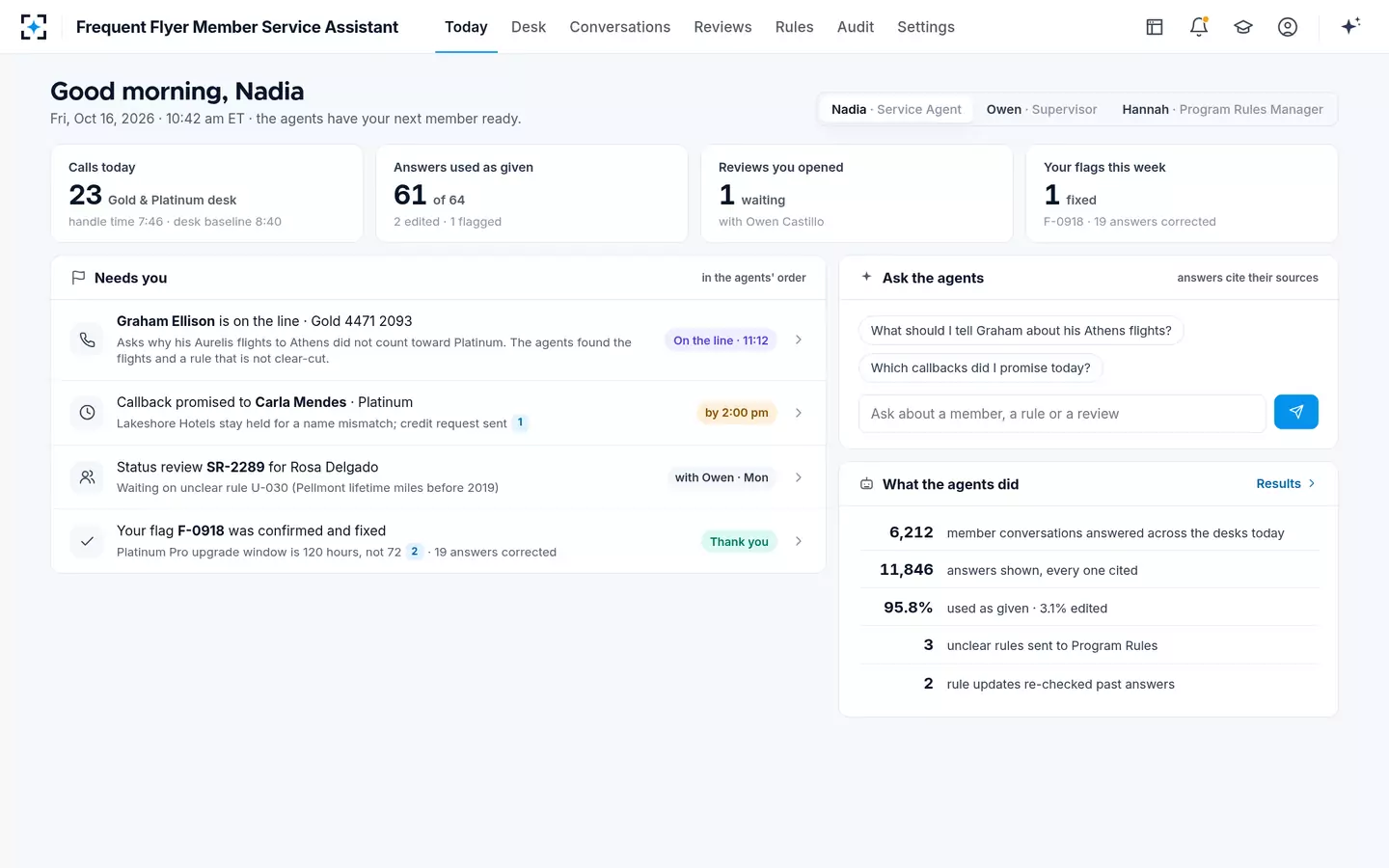
Task: Switch role to Nadia Service Agent
Action: (896, 109)
